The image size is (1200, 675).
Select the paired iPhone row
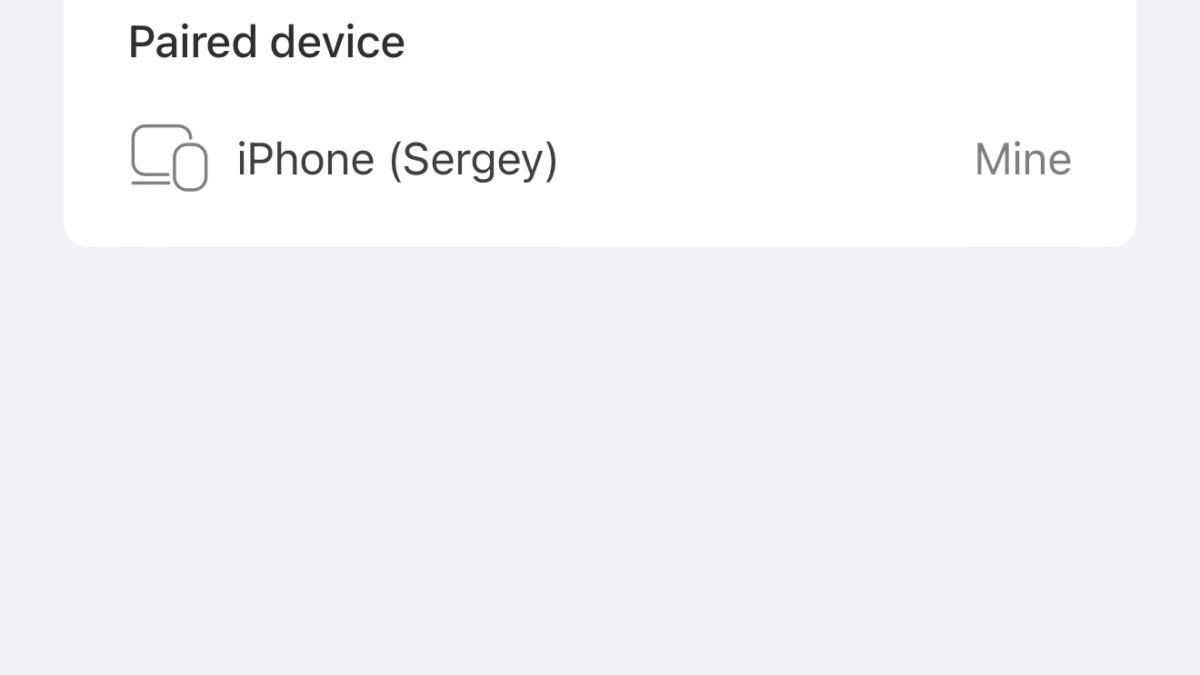[600, 159]
